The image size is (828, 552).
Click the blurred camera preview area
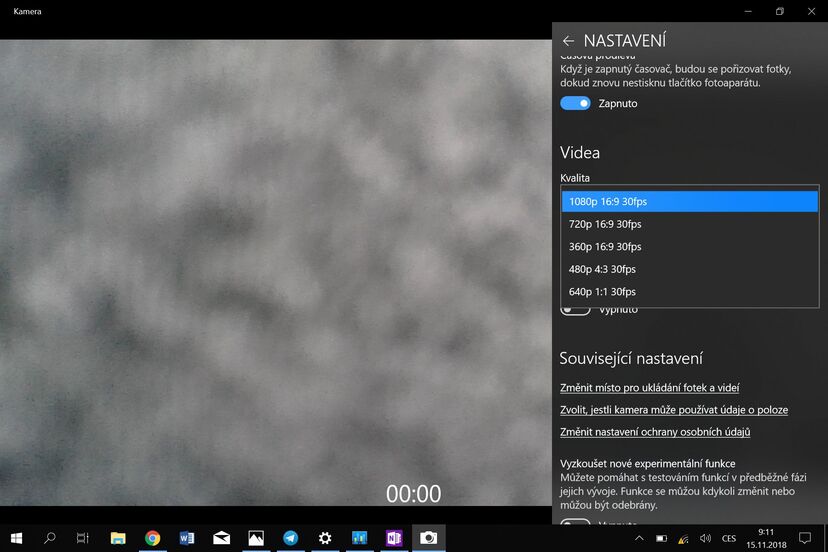click(x=276, y=272)
